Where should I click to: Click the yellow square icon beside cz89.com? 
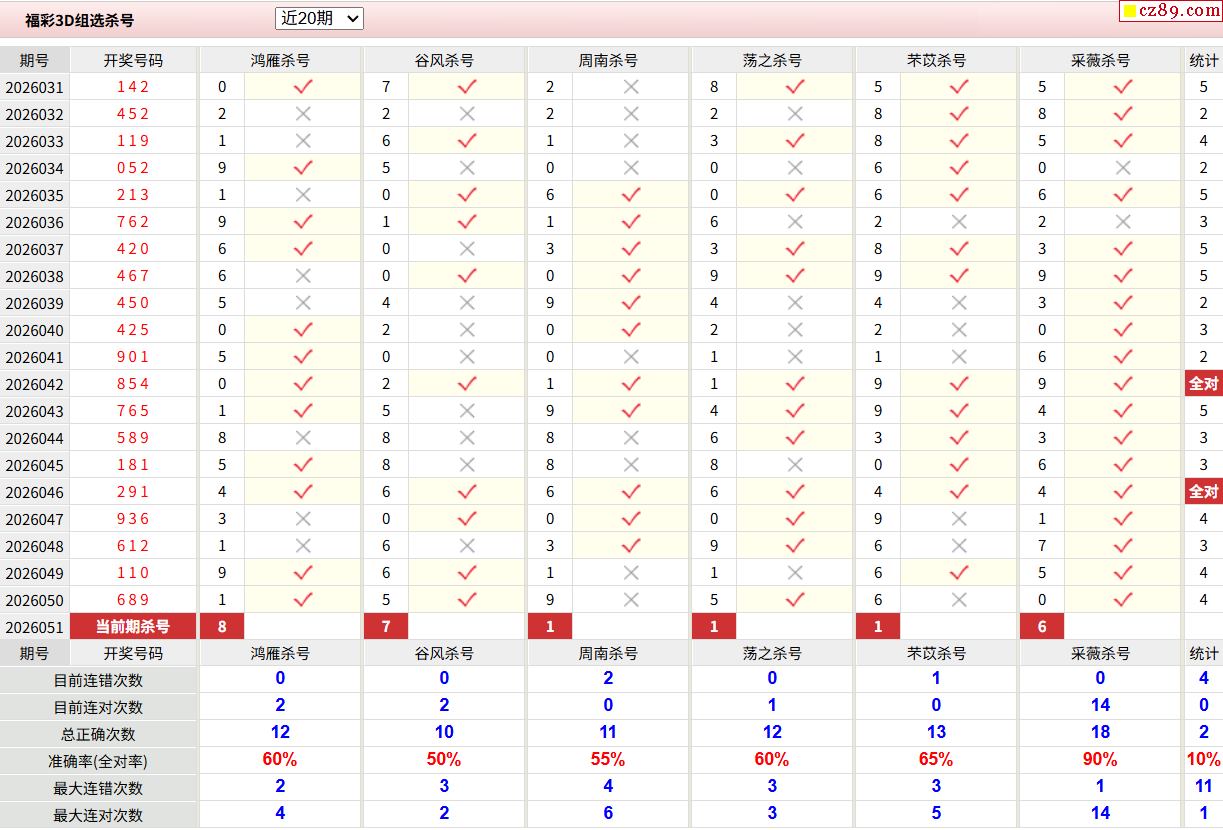pos(1129,12)
